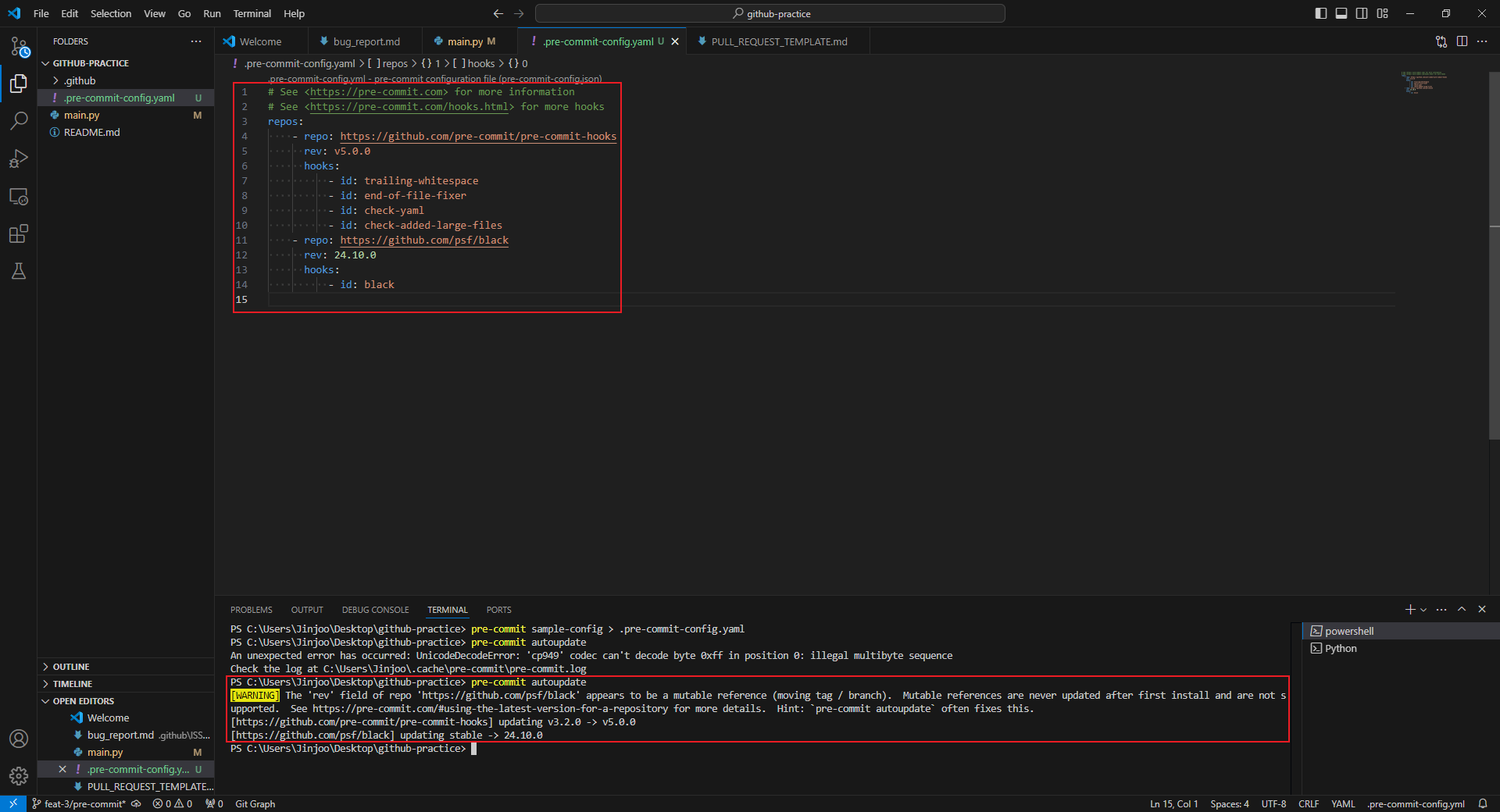Image resolution: width=1500 pixels, height=812 pixels.
Task: Follow the pre-commit-hooks GitHub repo link
Action: click(478, 137)
